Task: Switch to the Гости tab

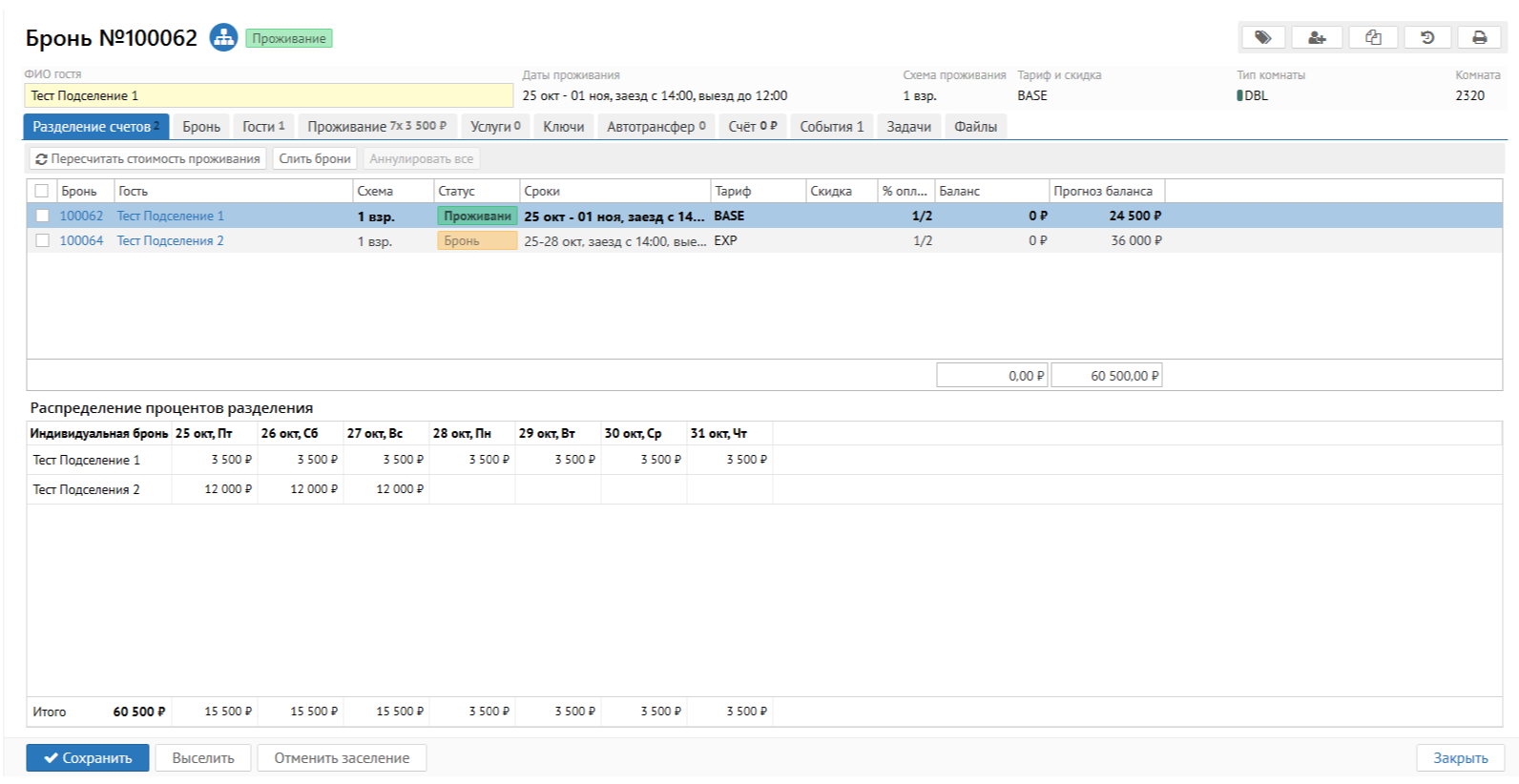Action: 263,127
